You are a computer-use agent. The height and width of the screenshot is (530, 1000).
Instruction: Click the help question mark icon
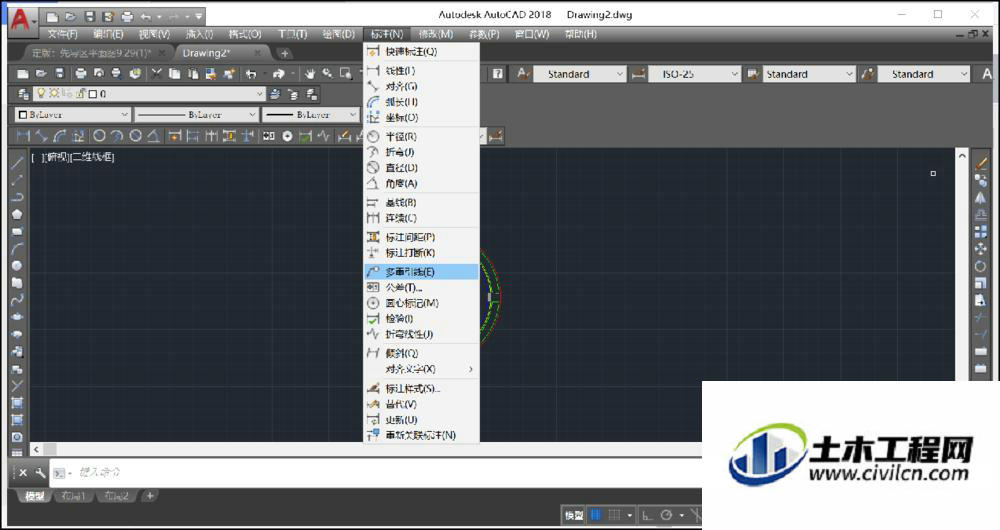point(498,74)
